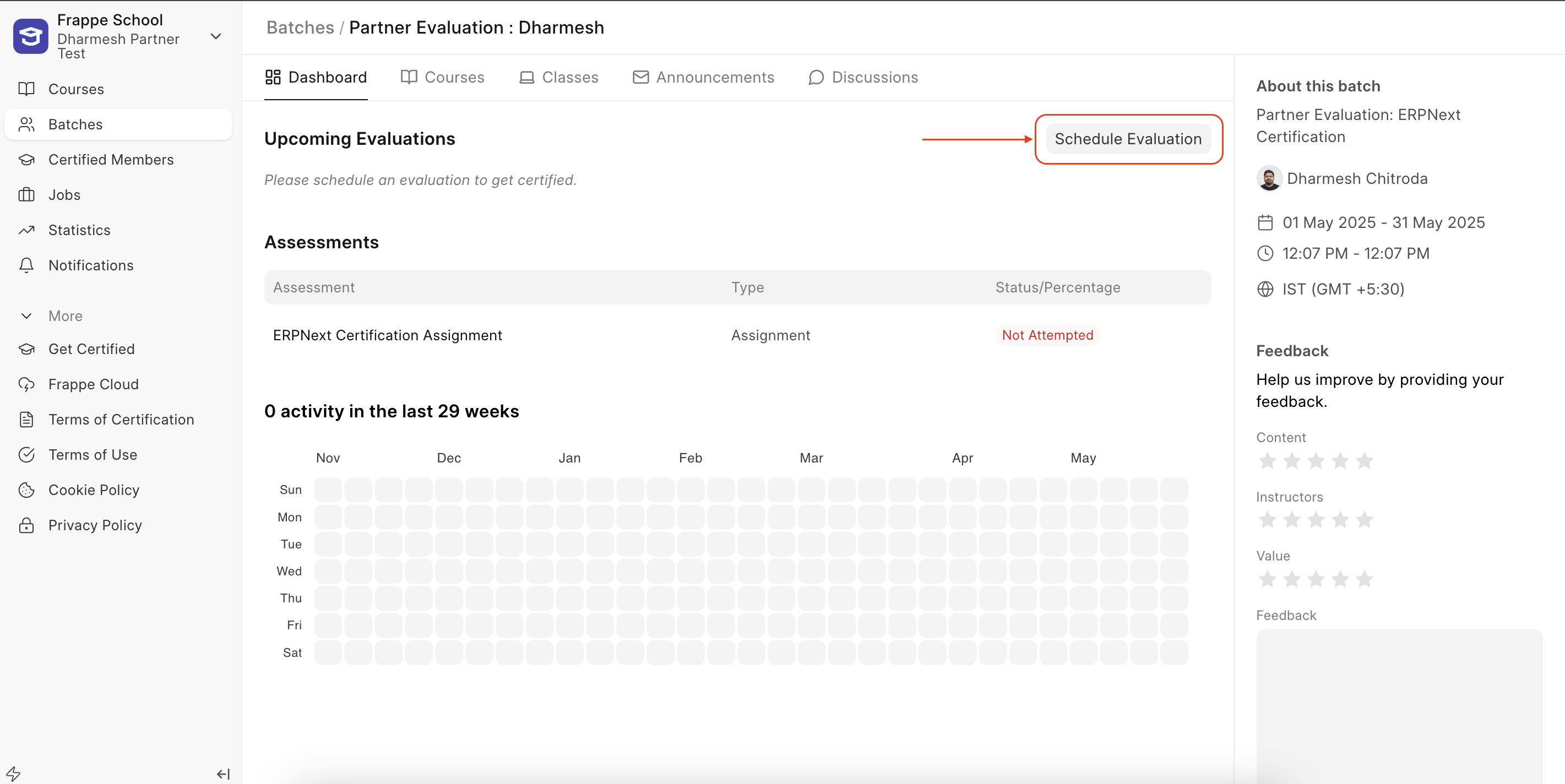Screen dimensions: 1565x784
Task: Switch to the Classes tab
Action: pos(558,77)
